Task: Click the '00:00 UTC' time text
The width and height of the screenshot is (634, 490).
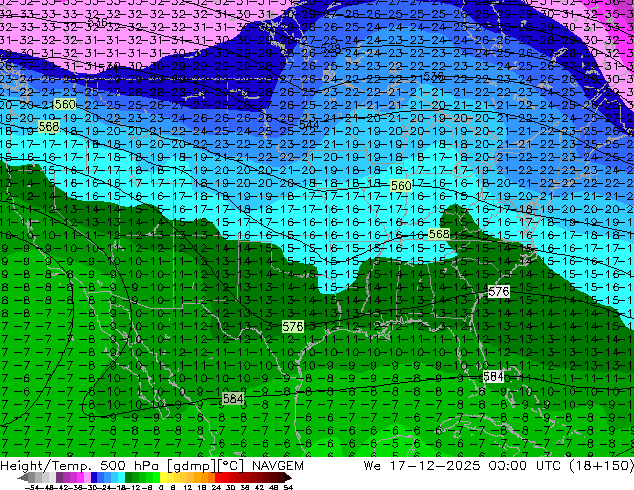Action: coord(527,466)
